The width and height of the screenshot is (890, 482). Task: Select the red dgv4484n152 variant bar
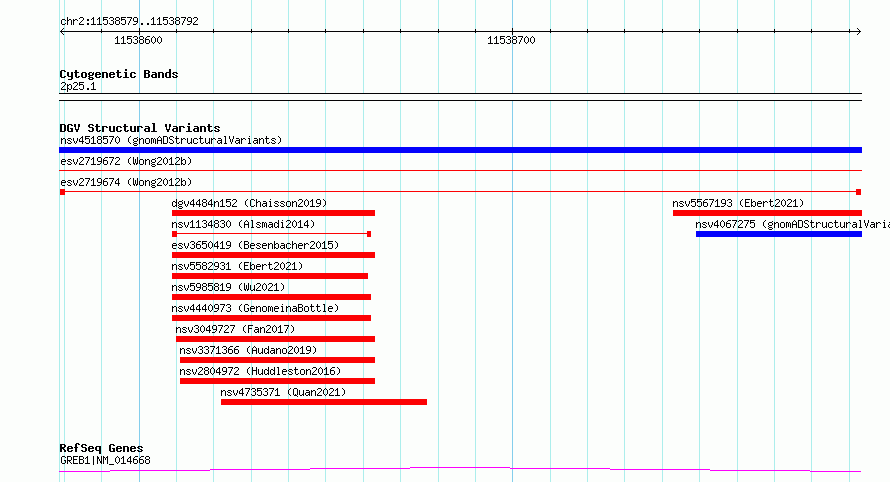[x=273, y=213]
